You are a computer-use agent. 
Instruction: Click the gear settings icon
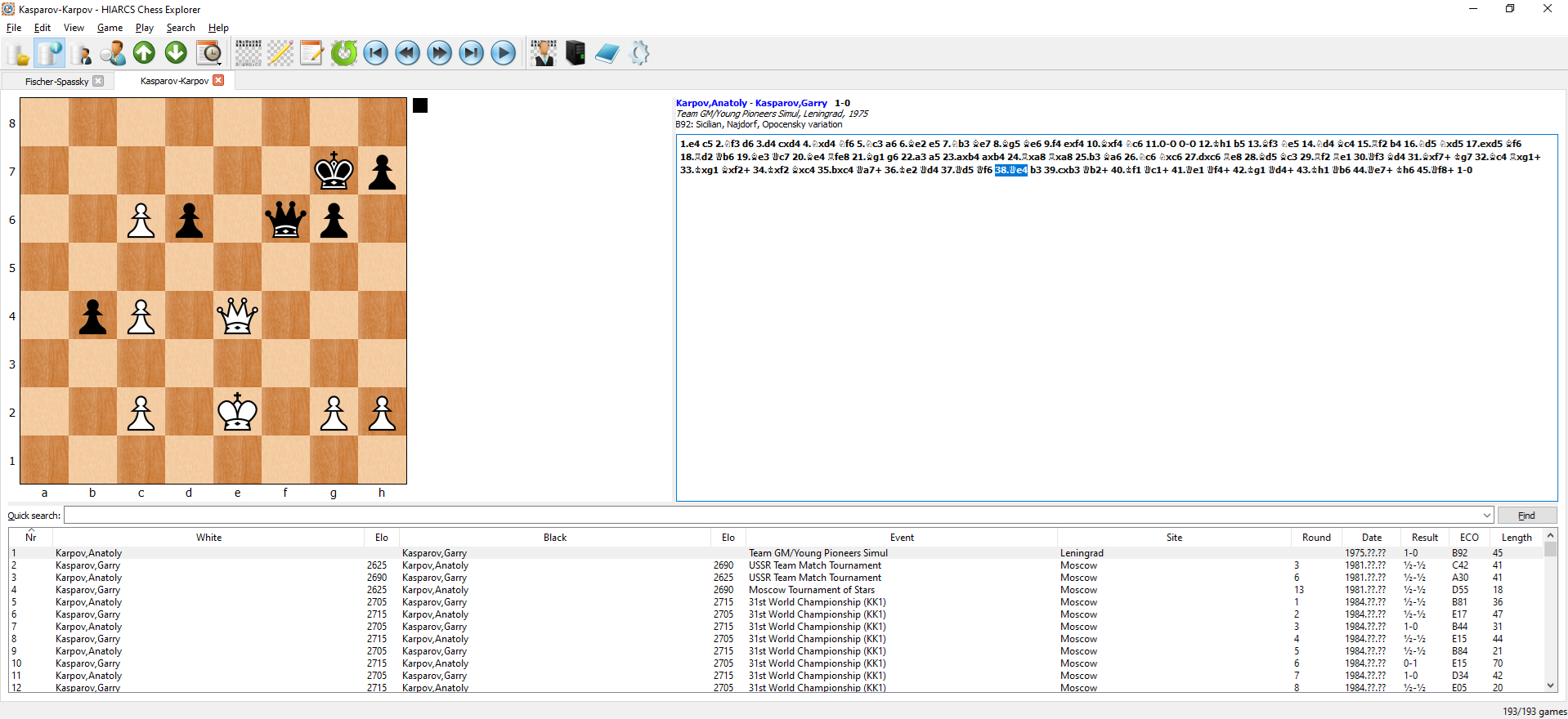(x=640, y=54)
